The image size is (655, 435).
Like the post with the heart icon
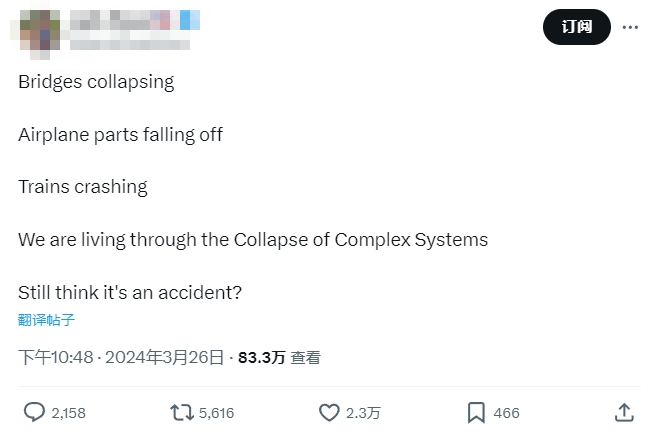[x=329, y=412]
